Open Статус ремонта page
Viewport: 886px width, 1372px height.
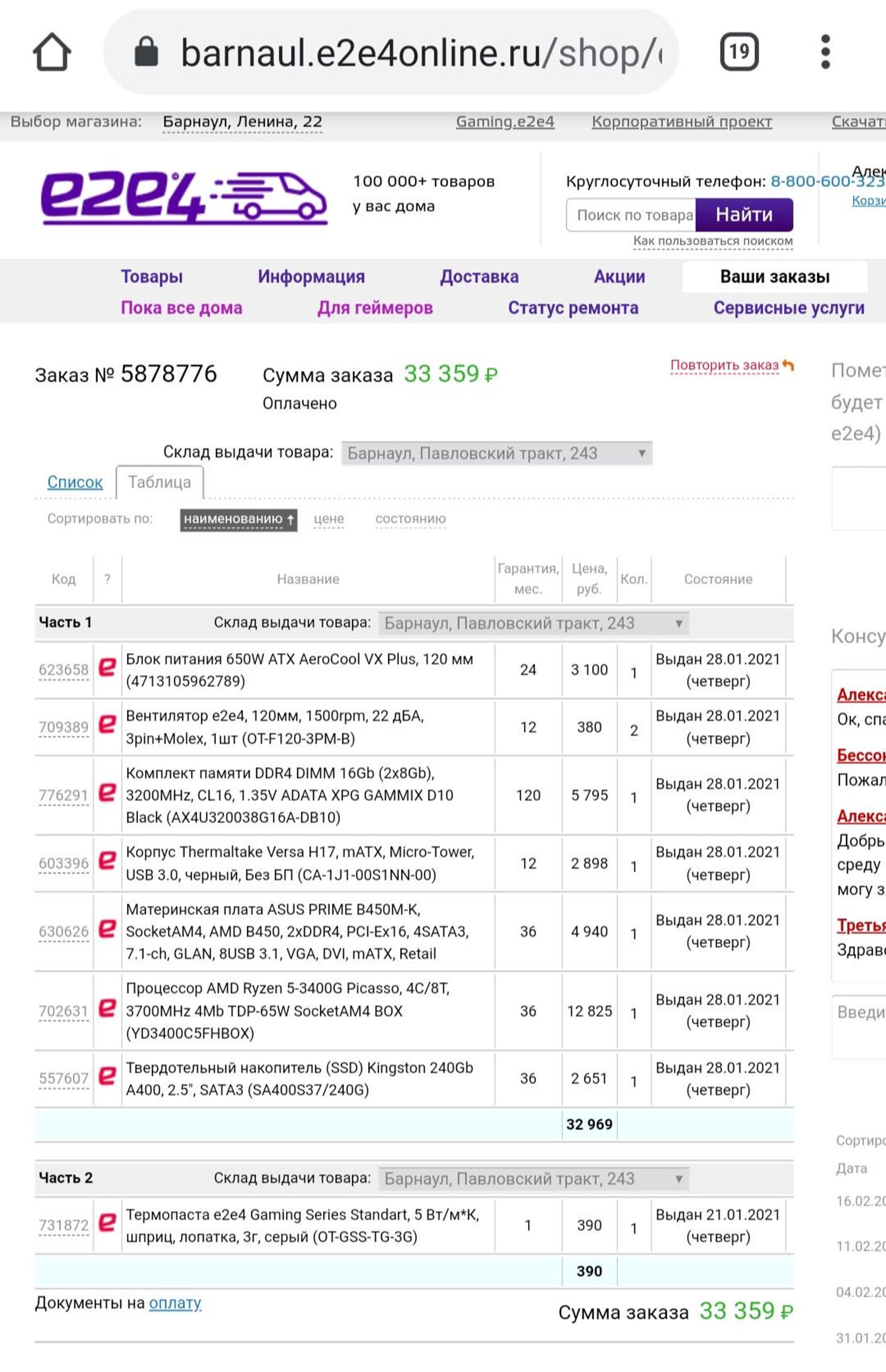573,308
